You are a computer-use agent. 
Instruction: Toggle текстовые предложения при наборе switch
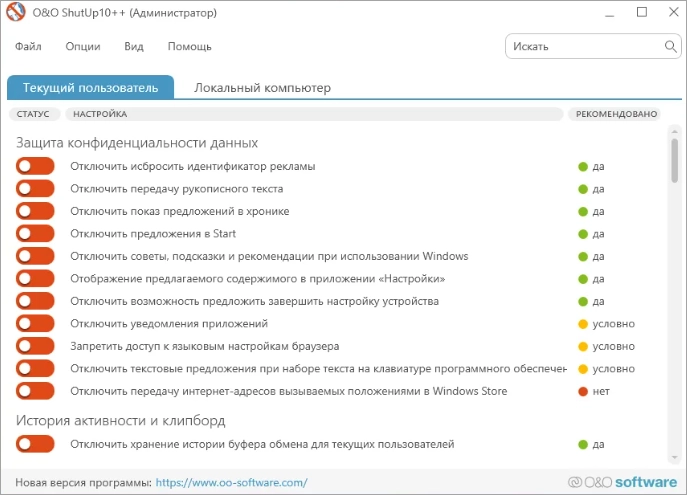pos(35,368)
